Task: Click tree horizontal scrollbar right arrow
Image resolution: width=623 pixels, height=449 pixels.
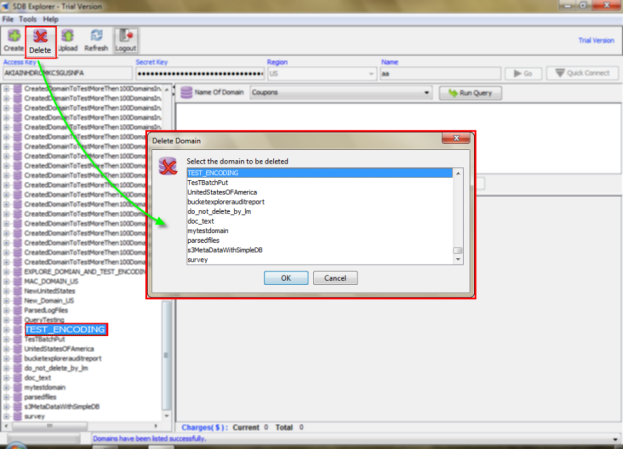Action: click(156, 426)
